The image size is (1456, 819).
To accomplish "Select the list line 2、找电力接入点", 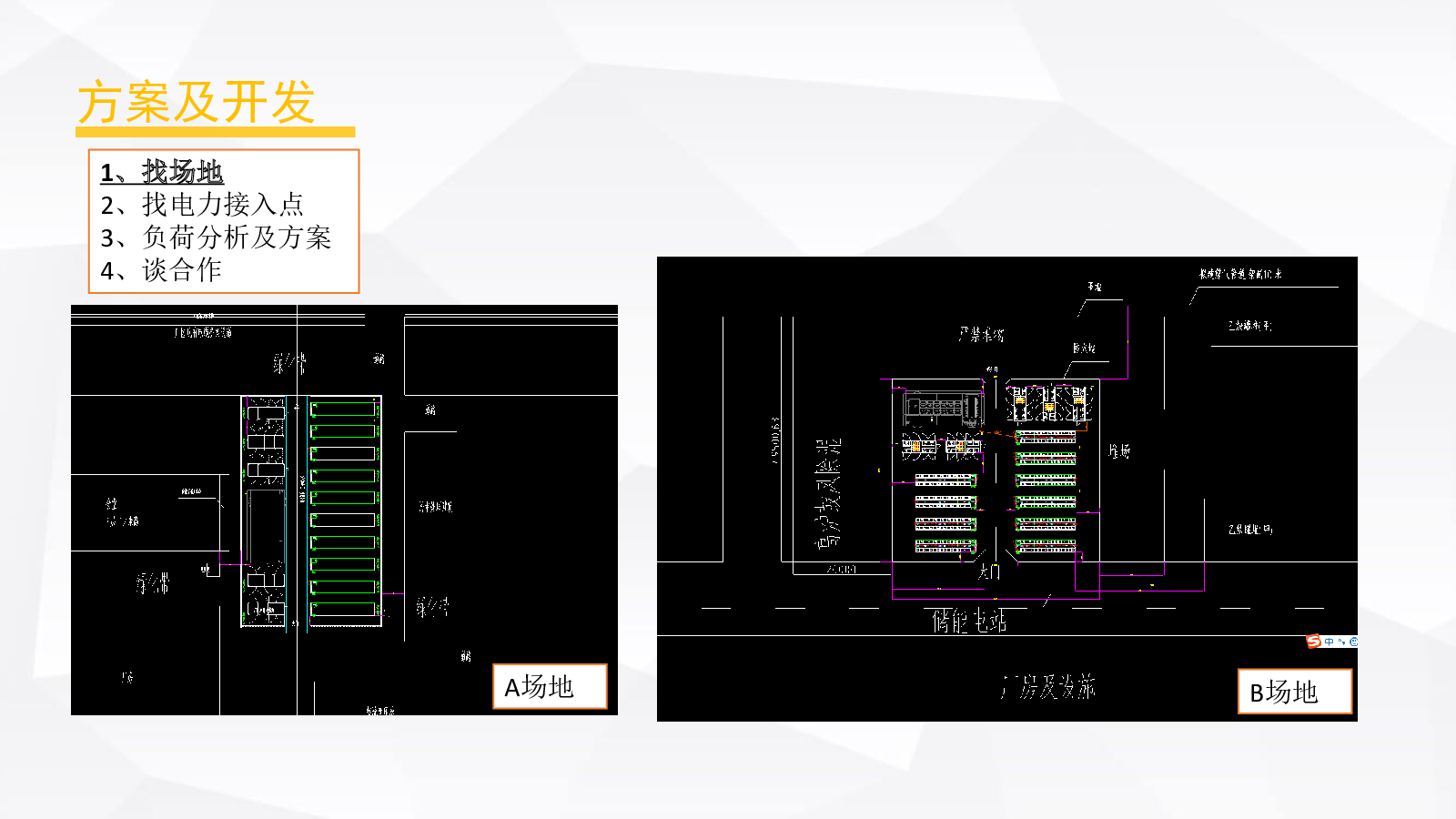I will (x=202, y=204).
